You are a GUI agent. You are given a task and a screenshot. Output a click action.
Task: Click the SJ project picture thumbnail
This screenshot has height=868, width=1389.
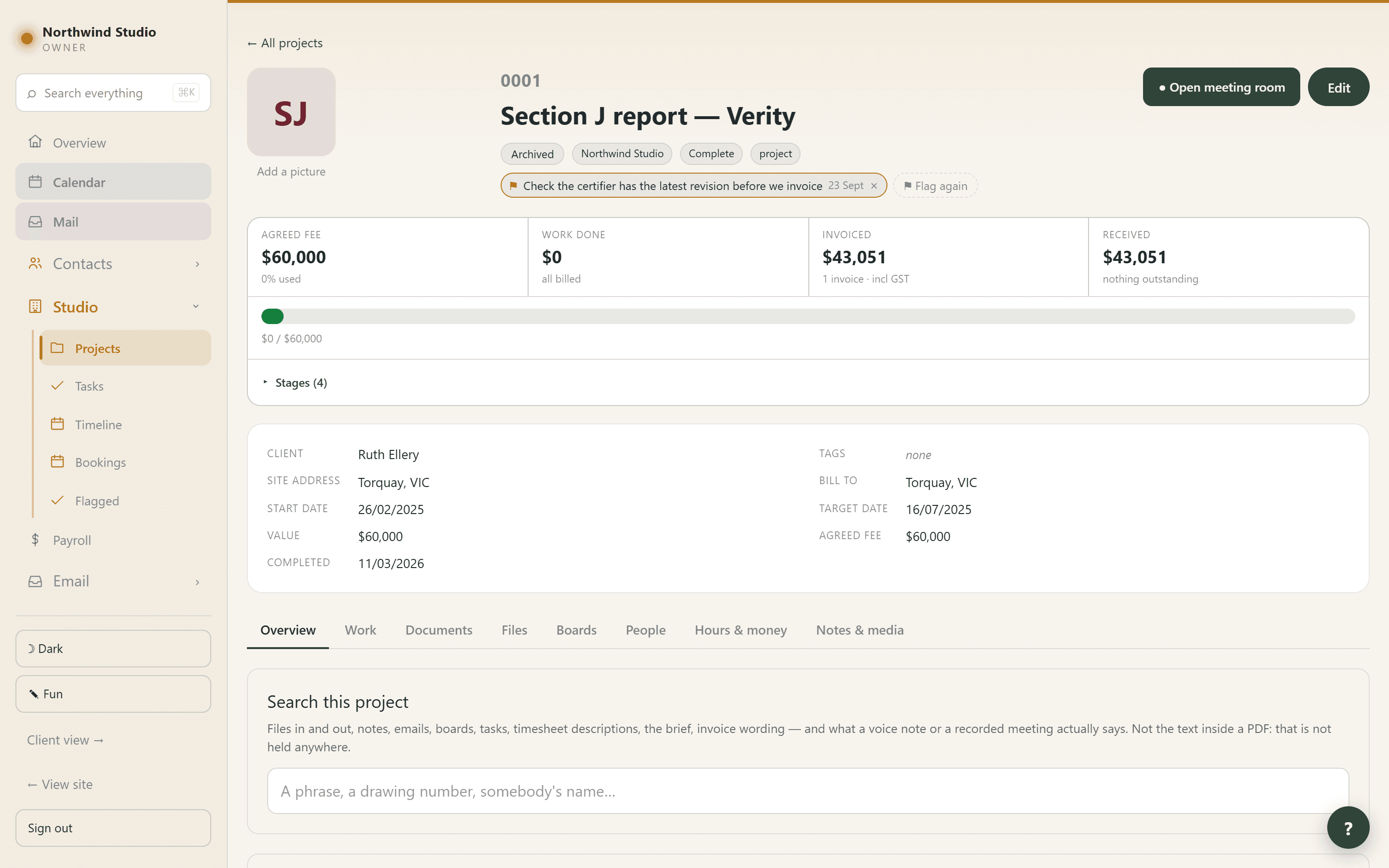pos(291,112)
